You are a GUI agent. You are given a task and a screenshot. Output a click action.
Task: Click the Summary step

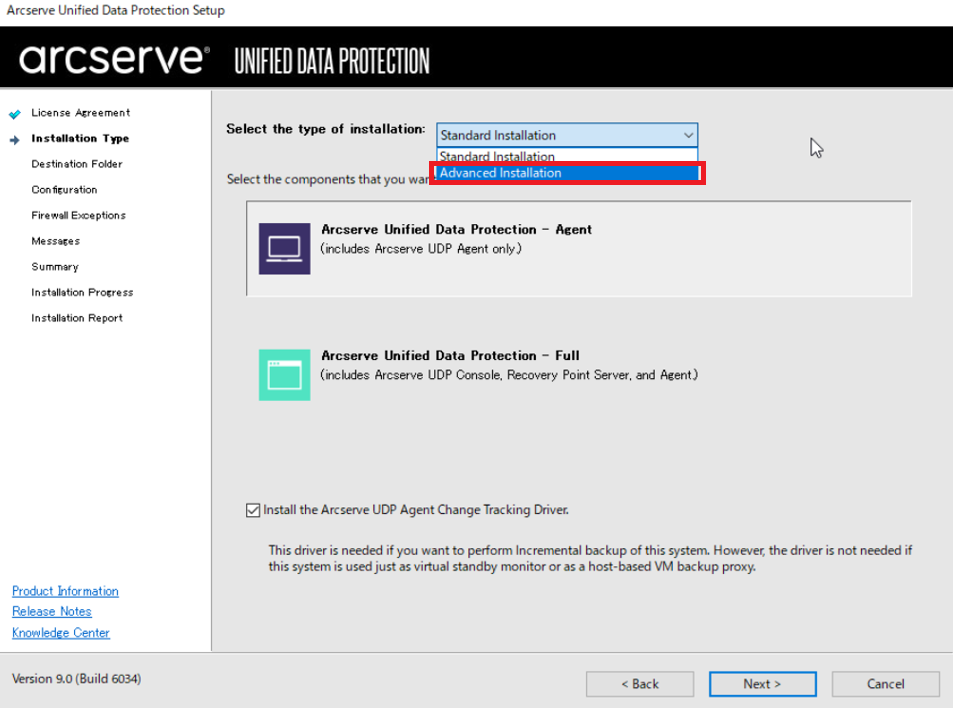point(55,267)
